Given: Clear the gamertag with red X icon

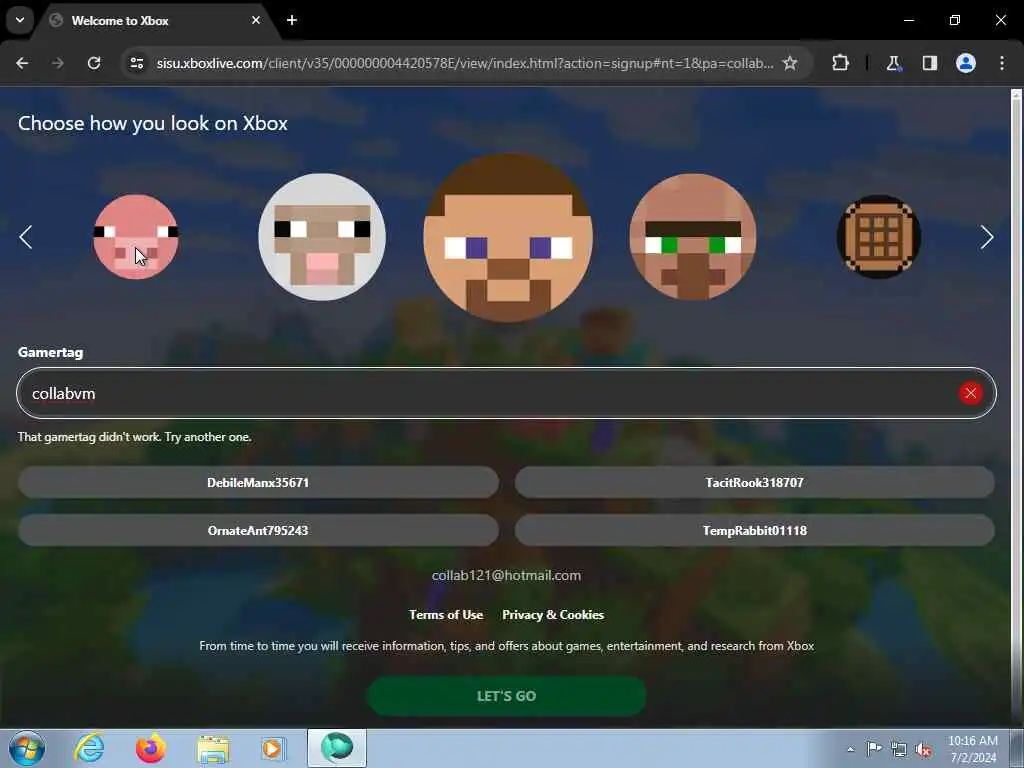Looking at the screenshot, I should click(x=970, y=393).
